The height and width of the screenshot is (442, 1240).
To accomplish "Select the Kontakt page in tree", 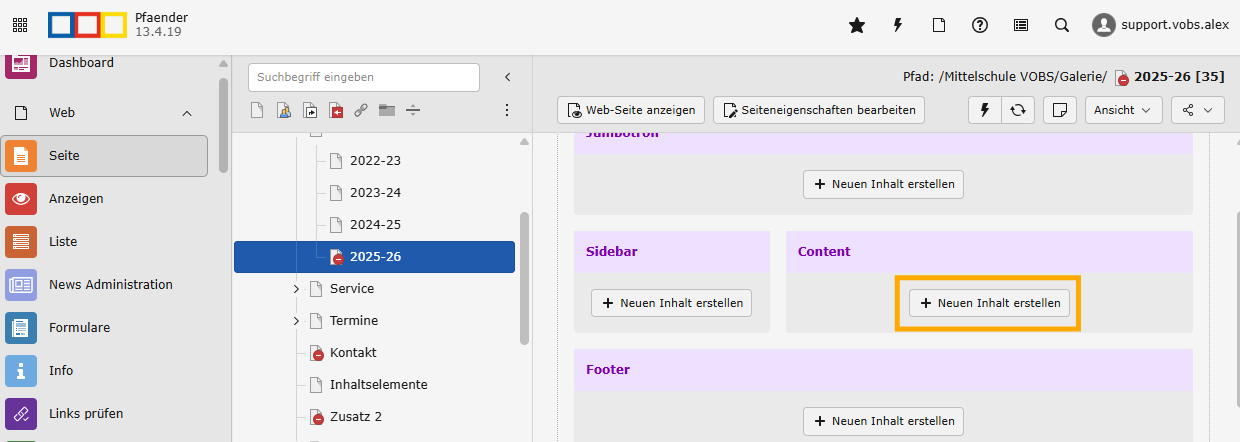I will click(x=353, y=353).
